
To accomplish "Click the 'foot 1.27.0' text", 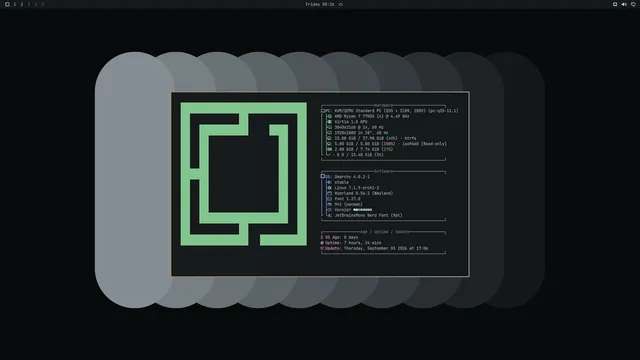I will pyautogui.click(x=347, y=199).
